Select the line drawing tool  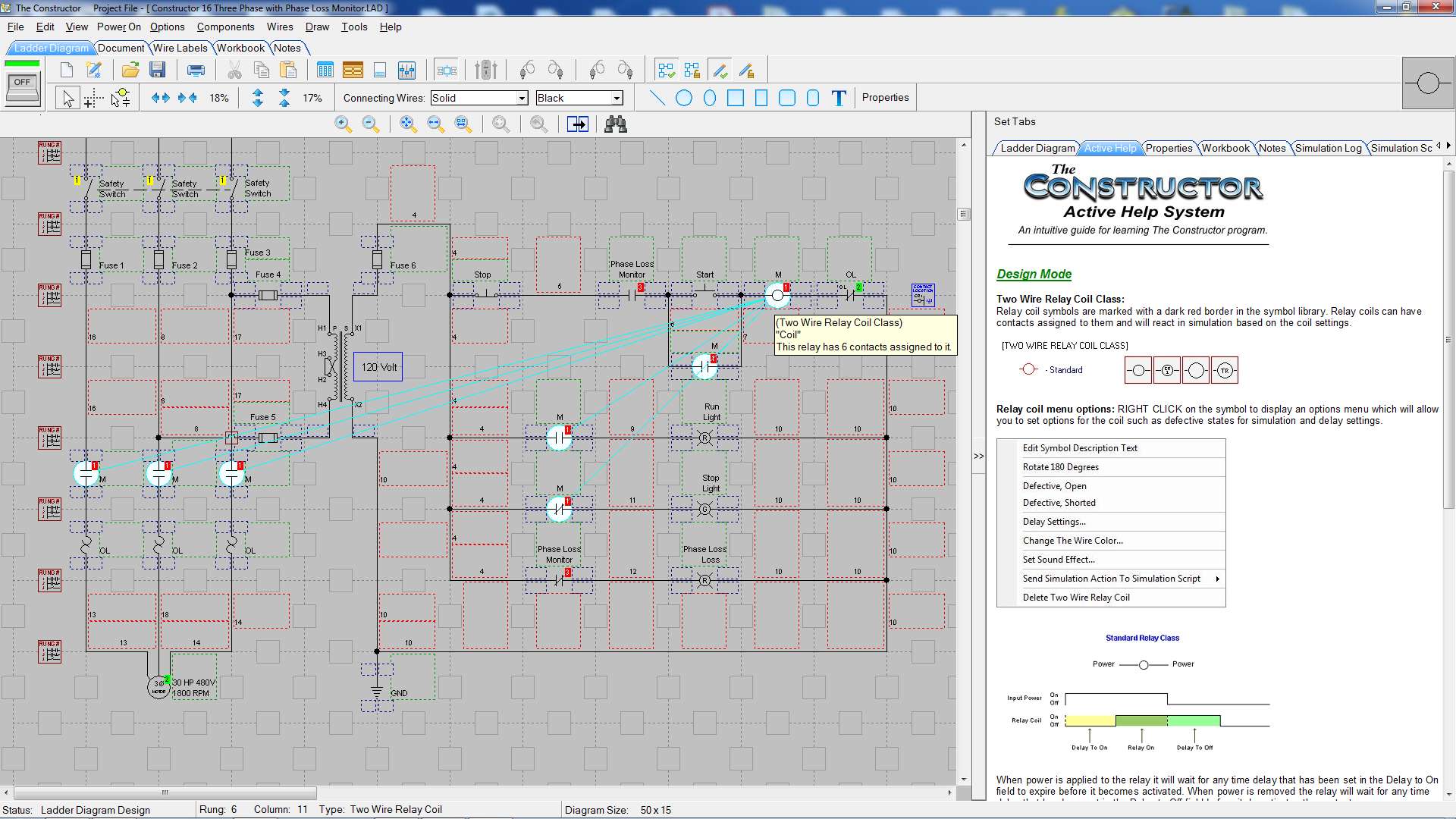coord(657,98)
